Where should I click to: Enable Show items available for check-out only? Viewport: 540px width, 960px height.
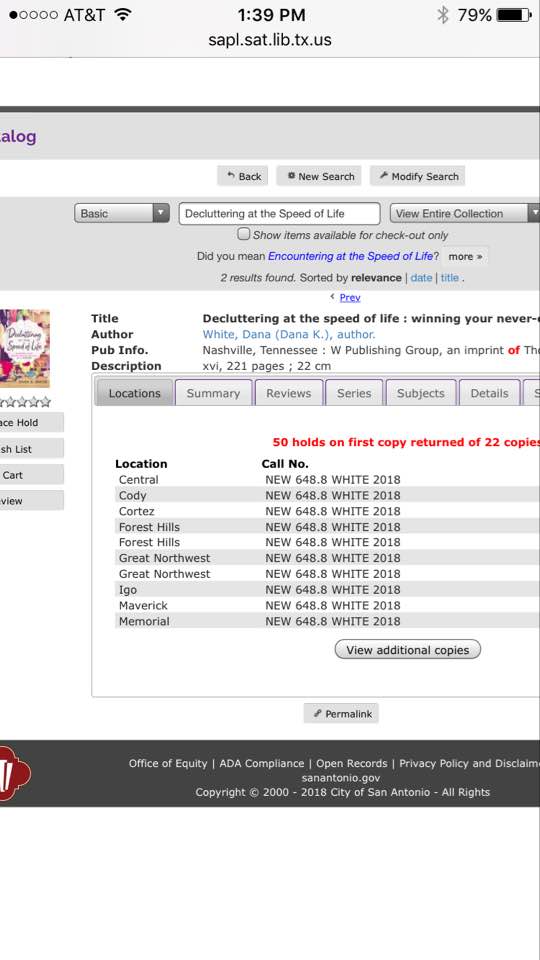point(244,234)
